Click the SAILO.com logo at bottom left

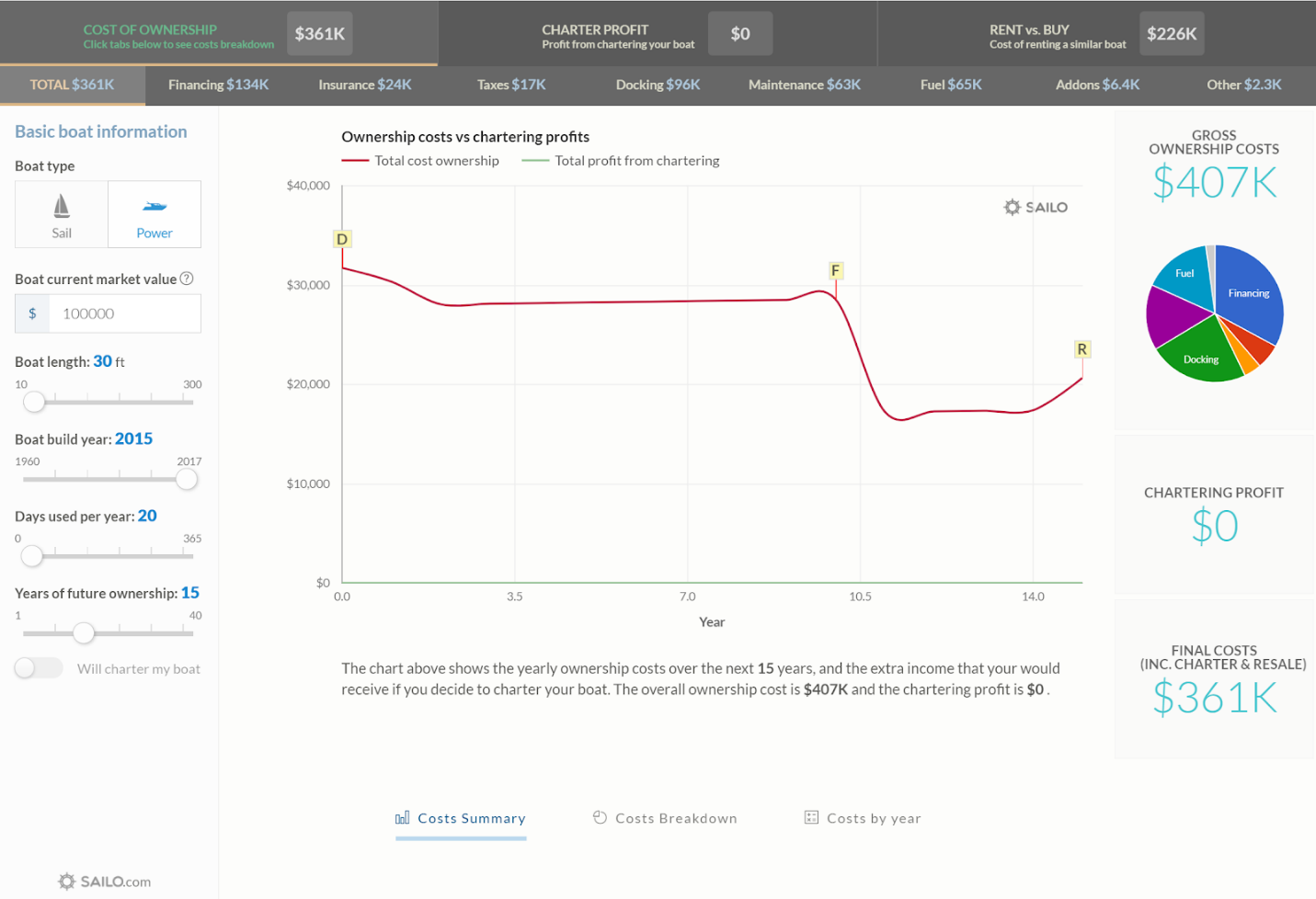point(102,881)
